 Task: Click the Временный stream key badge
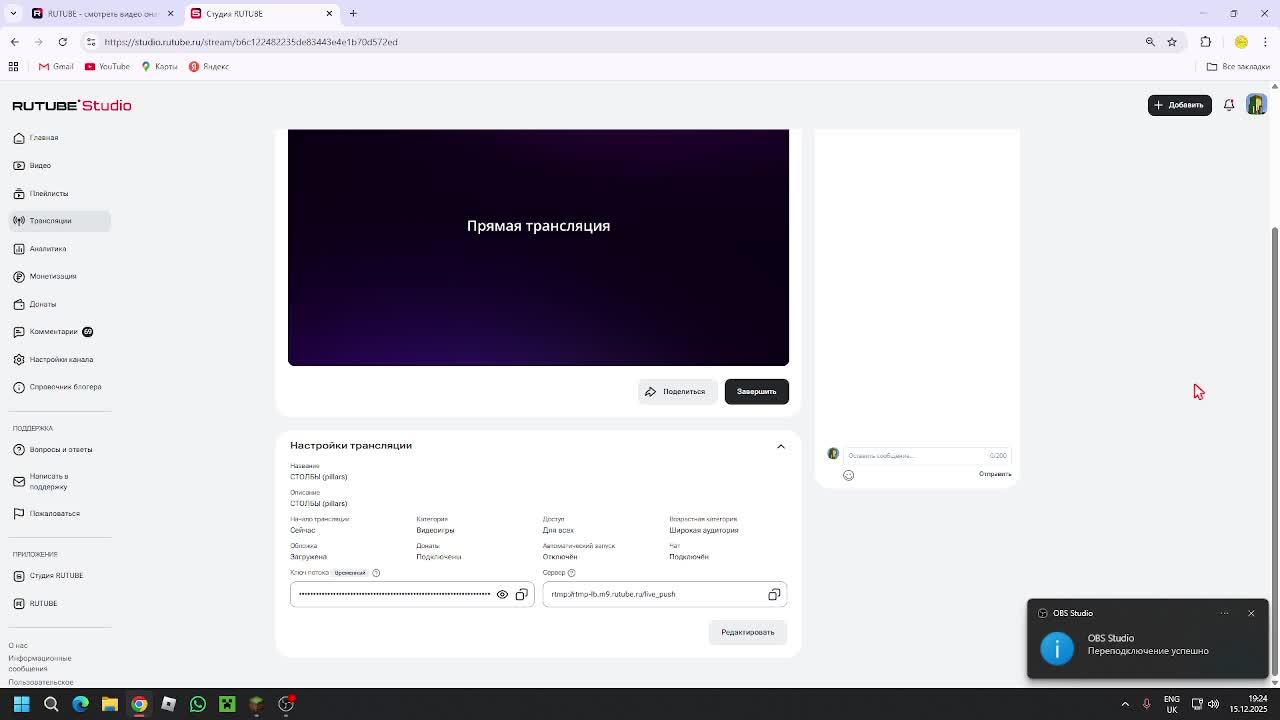(x=350, y=573)
